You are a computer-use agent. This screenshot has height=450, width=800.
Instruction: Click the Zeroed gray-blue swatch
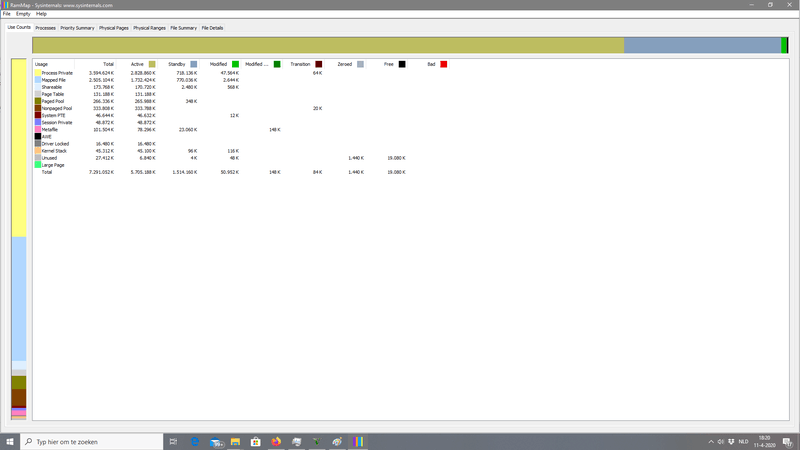tap(360, 64)
